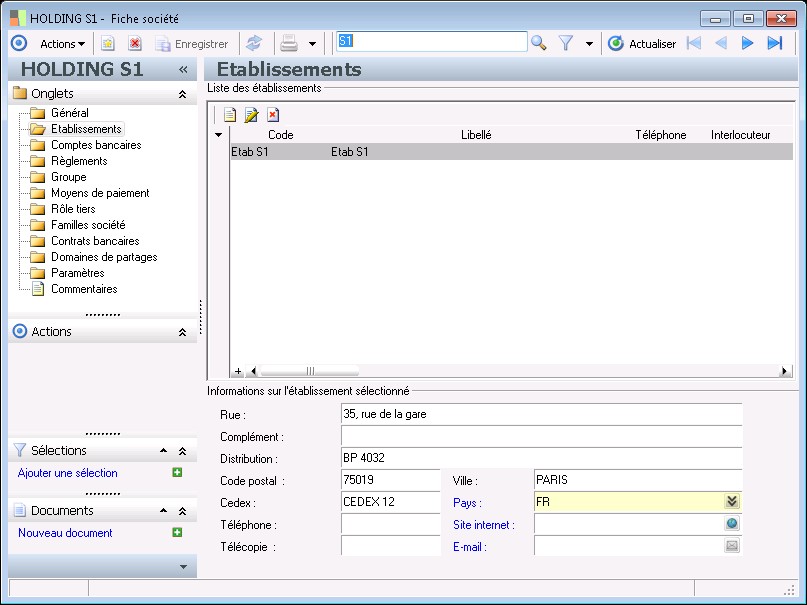Expand the Pays country dropdown

coord(732,502)
